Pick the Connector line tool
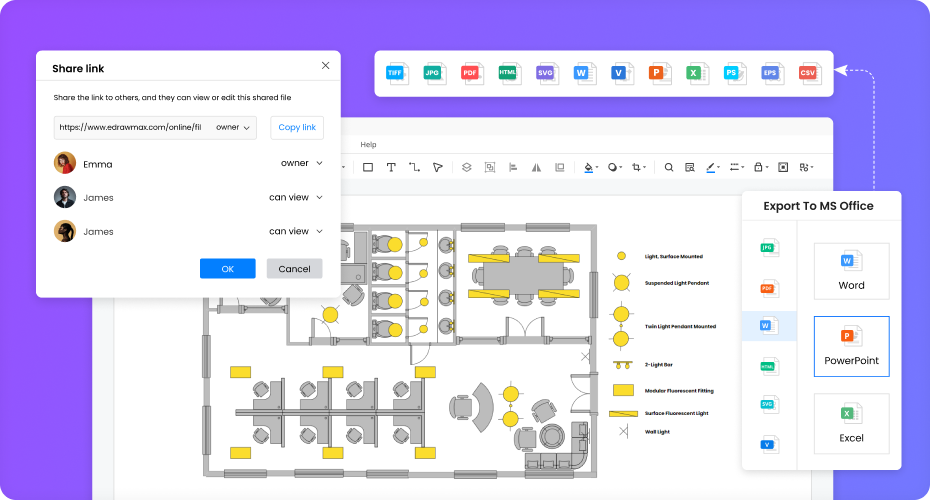Viewport: 930px width, 500px height. (414, 167)
